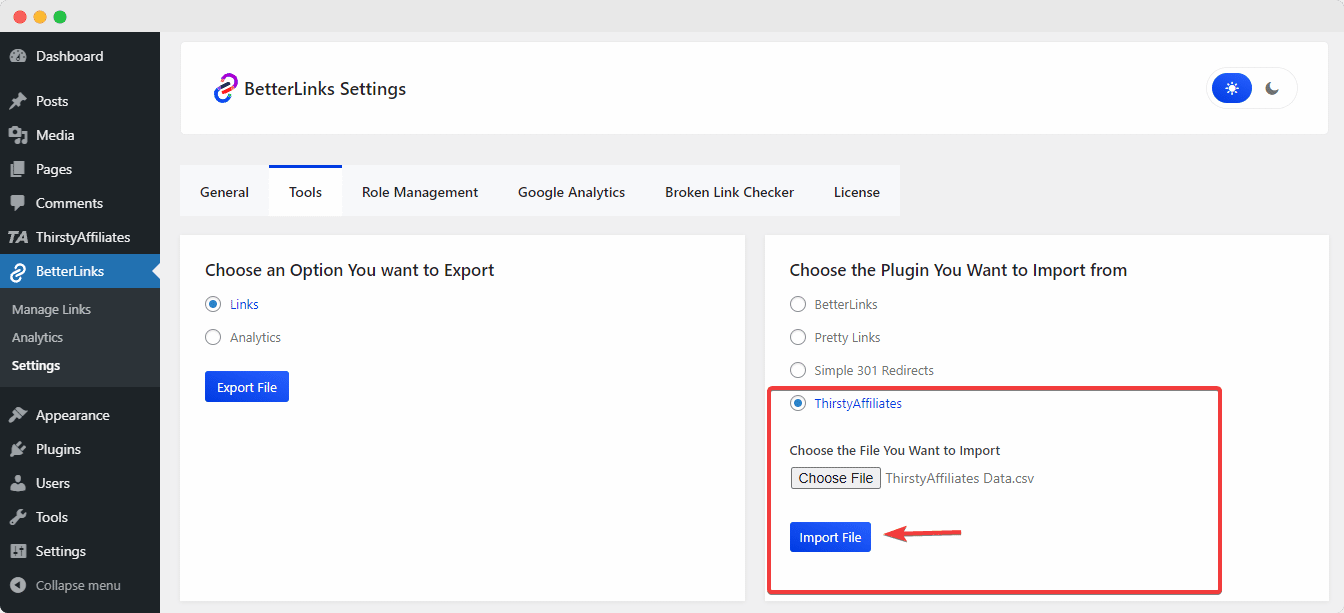Viewport: 1344px width, 613px height.
Task: Click the BetterLinks logo in header
Action: pyautogui.click(x=225, y=88)
